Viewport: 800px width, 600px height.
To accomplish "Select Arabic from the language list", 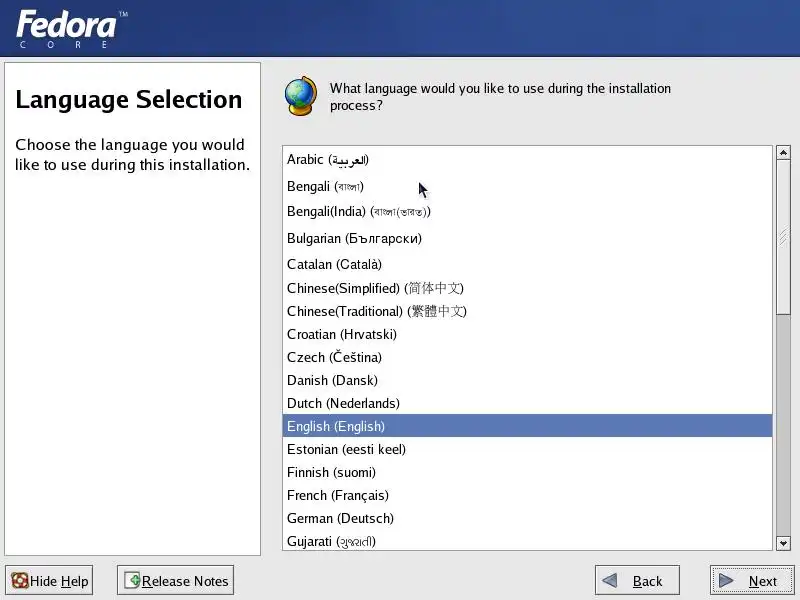I will [327, 160].
